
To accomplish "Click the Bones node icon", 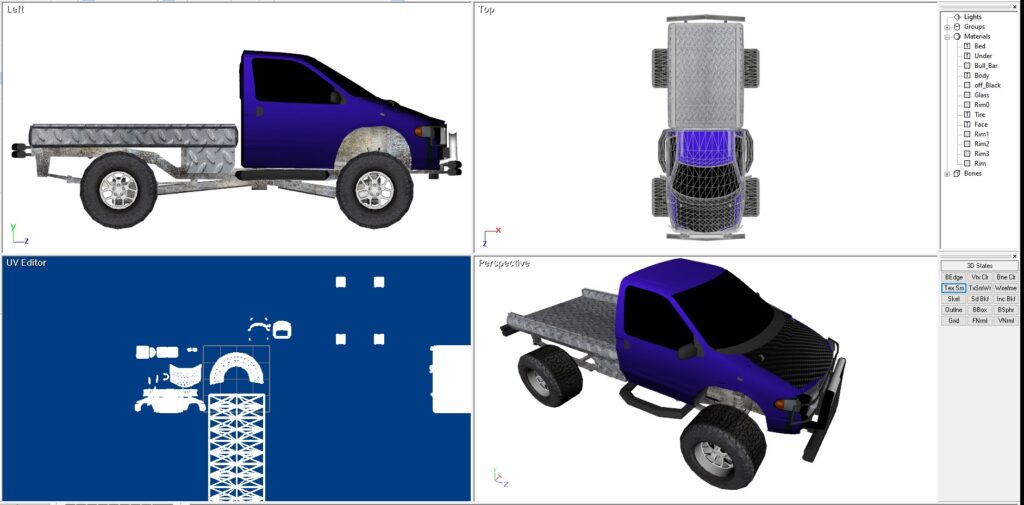I will 956,174.
